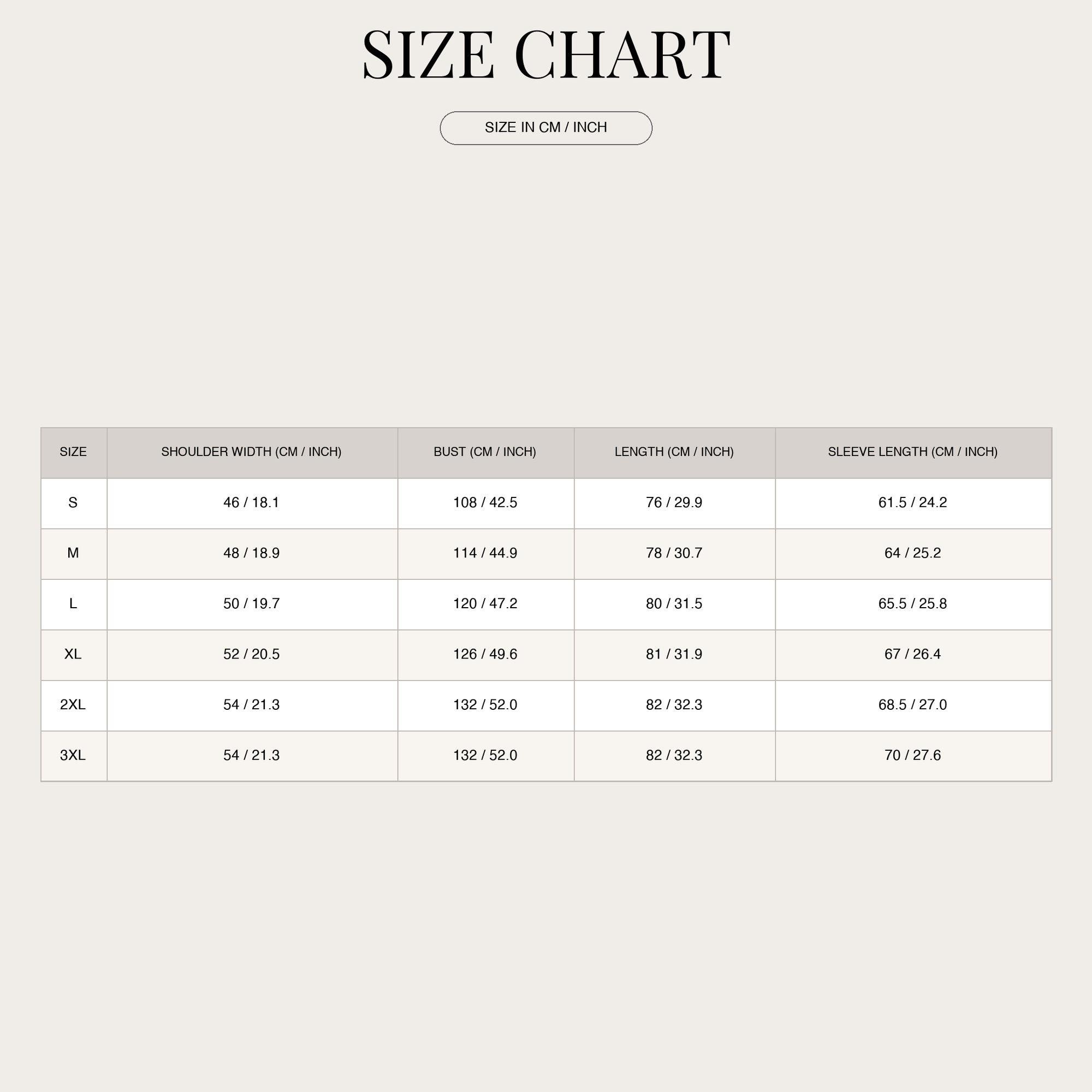Viewport: 1092px width, 1092px height.
Task: Click the BUST (CM / INCH) header
Action: point(485,452)
